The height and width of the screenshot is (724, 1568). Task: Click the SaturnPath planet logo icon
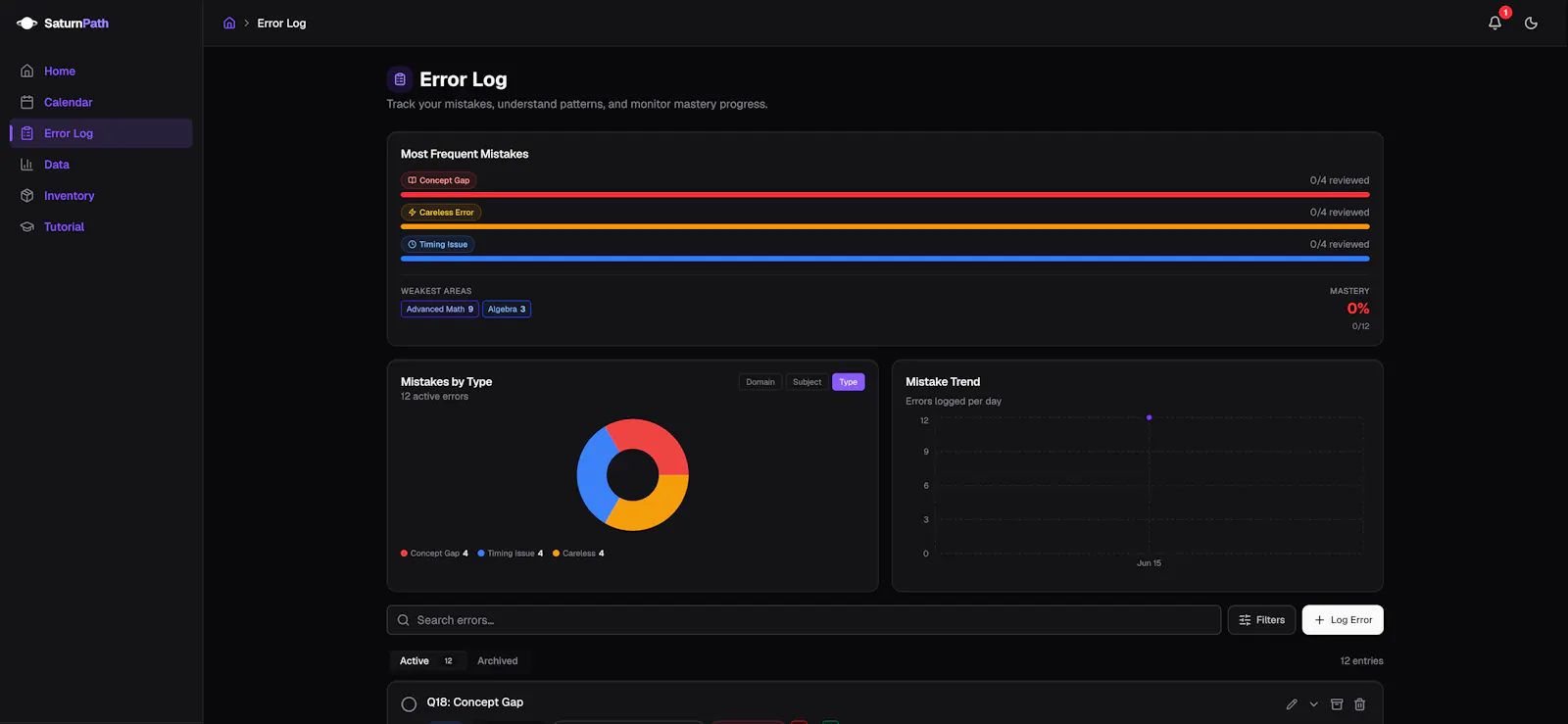pyautogui.click(x=26, y=23)
